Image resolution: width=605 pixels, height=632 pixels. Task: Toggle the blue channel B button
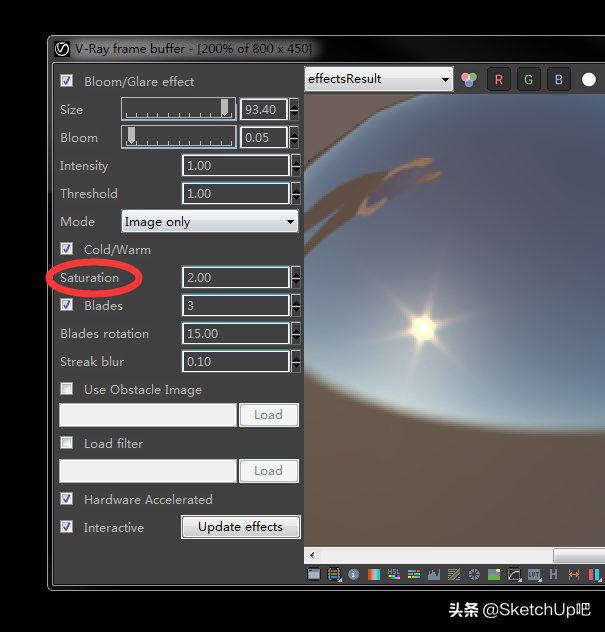coord(559,79)
